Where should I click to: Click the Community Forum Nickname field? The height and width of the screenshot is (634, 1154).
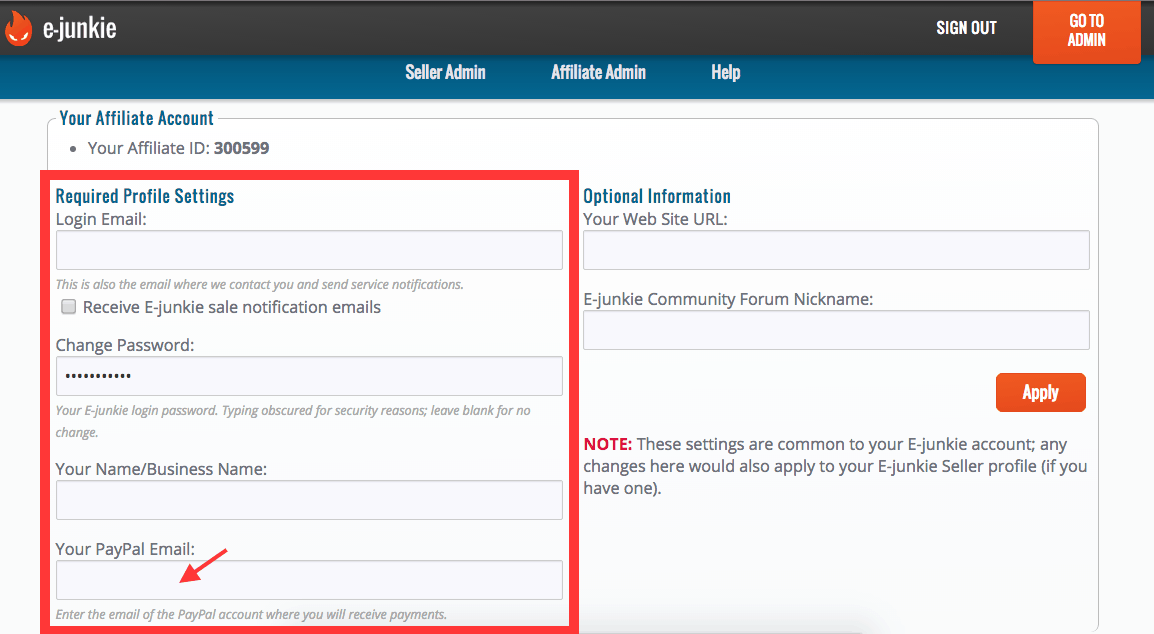836,330
